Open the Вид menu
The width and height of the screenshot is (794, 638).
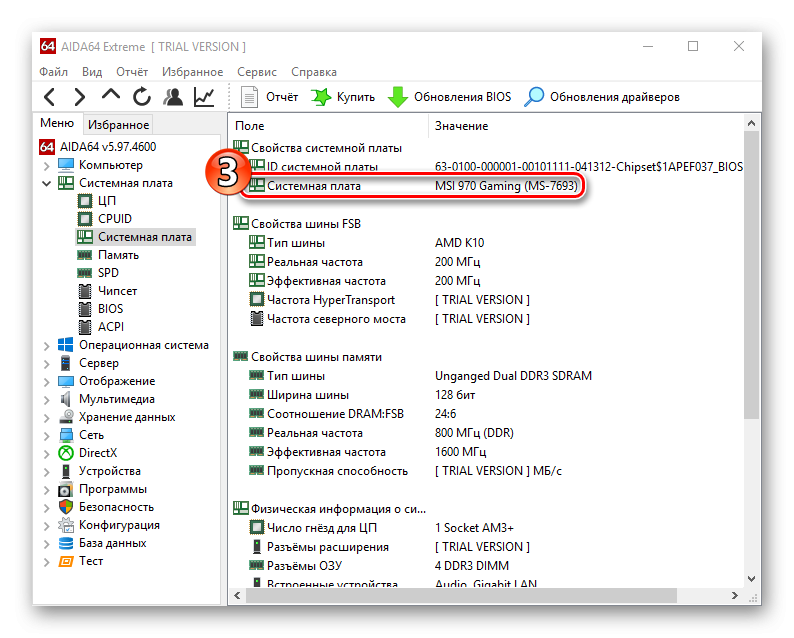[92, 72]
